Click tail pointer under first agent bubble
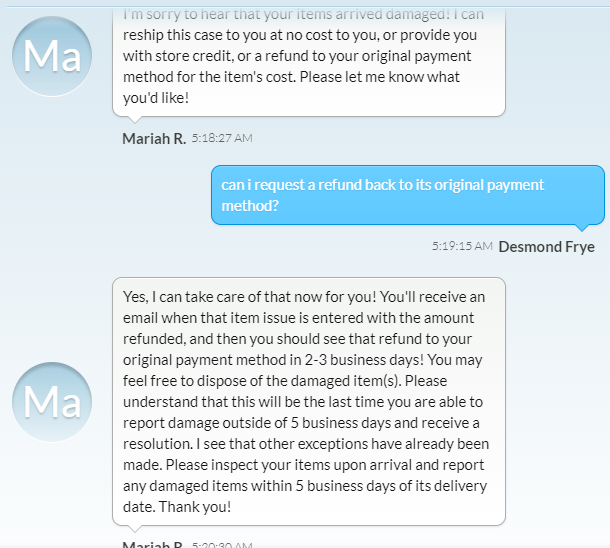Screen dimensions: 610x548 point(135,119)
